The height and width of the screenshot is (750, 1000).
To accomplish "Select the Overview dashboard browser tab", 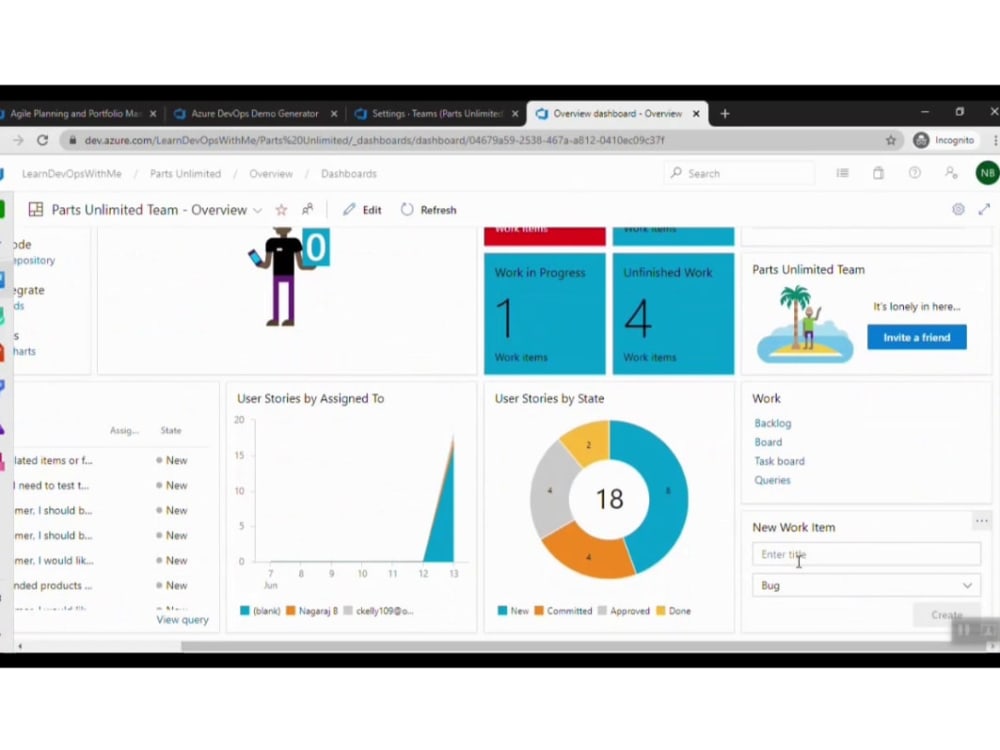I will [x=617, y=114].
